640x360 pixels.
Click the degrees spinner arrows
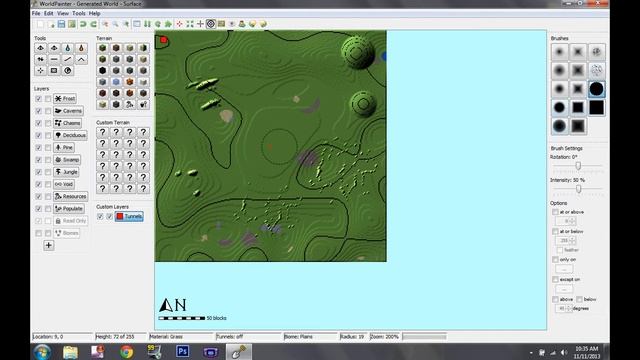pyautogui.click(x=569, y=309)
